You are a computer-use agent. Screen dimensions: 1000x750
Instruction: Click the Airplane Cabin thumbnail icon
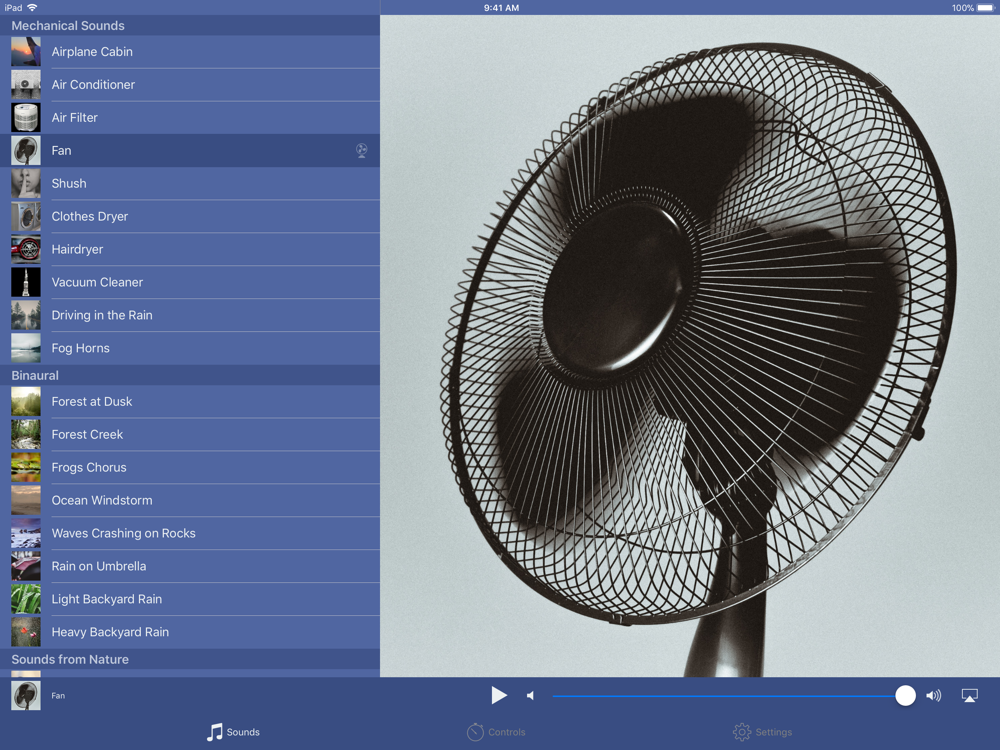click(x=26, y=52)
